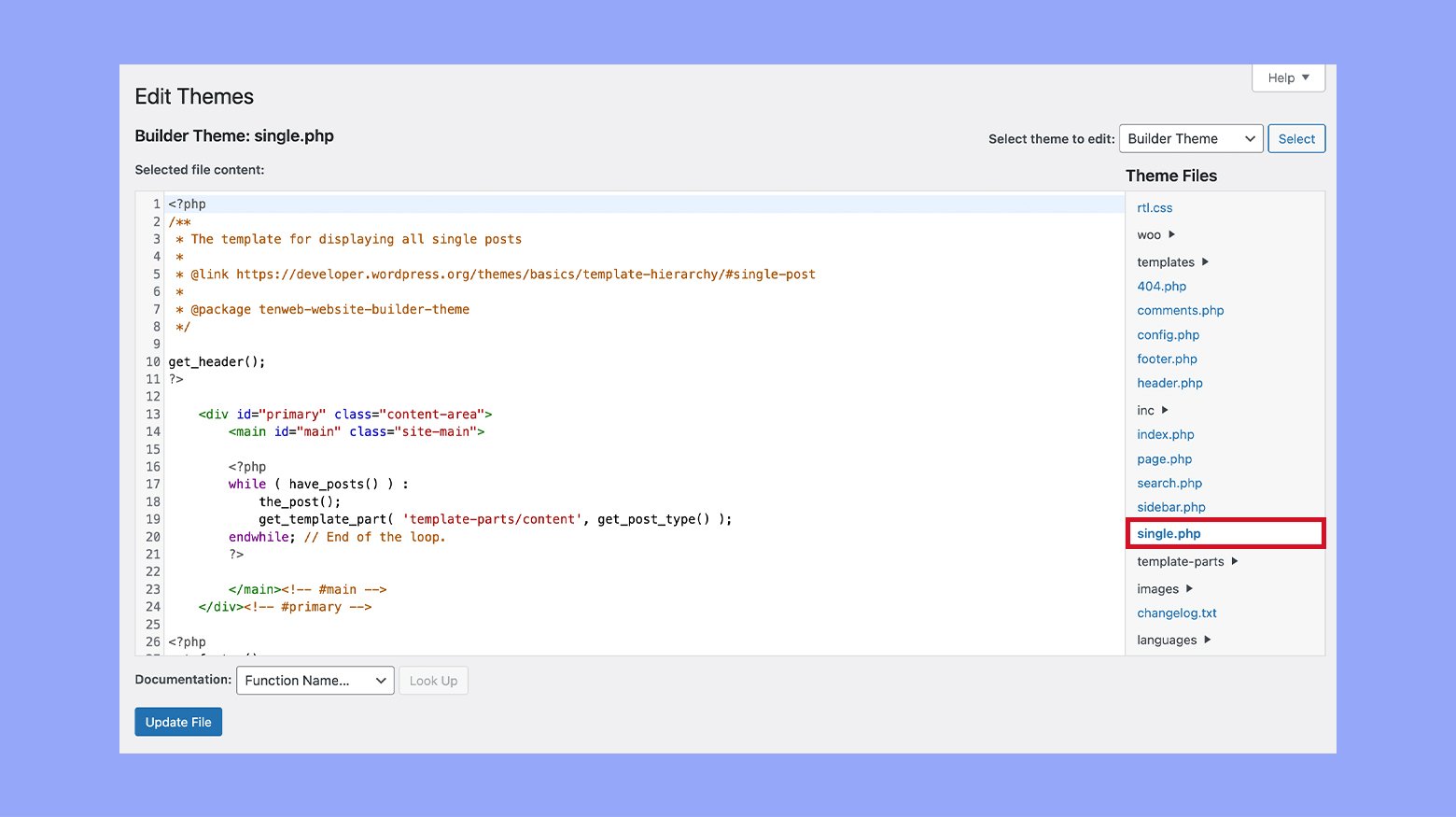Viewport: 1456px width, 817px height.
Task: Expand the woo folder
Action: tap(1155, 234)
